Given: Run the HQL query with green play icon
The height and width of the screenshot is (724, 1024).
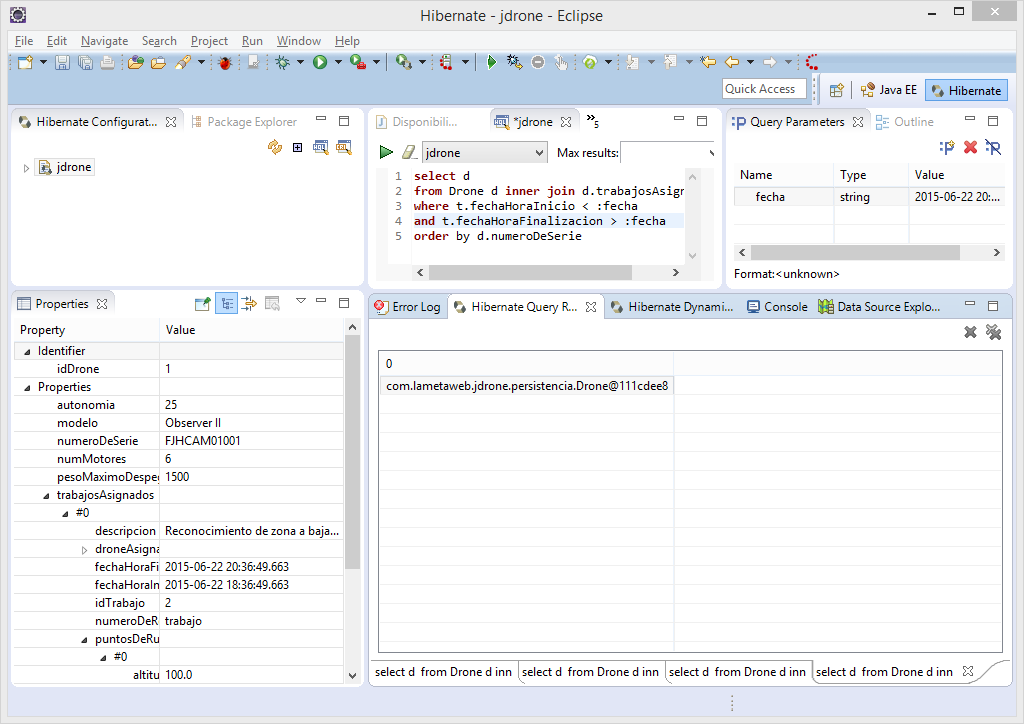Looking at the screenshot, I should (x=386, y=152).
